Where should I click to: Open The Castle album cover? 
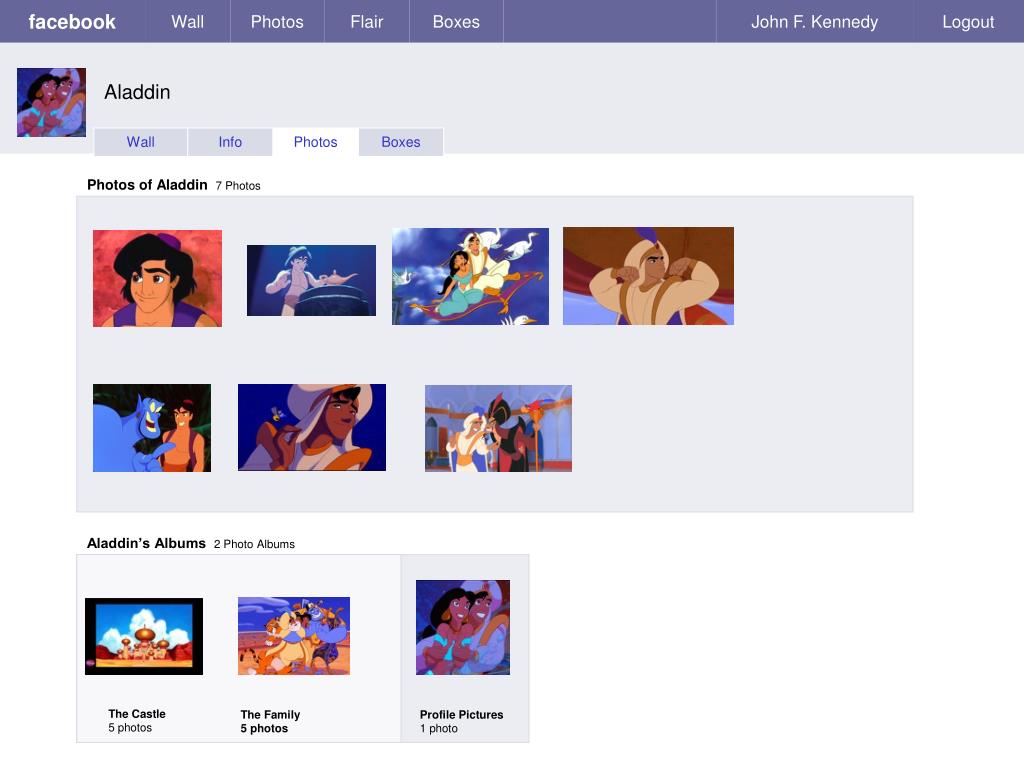[144, 636]
